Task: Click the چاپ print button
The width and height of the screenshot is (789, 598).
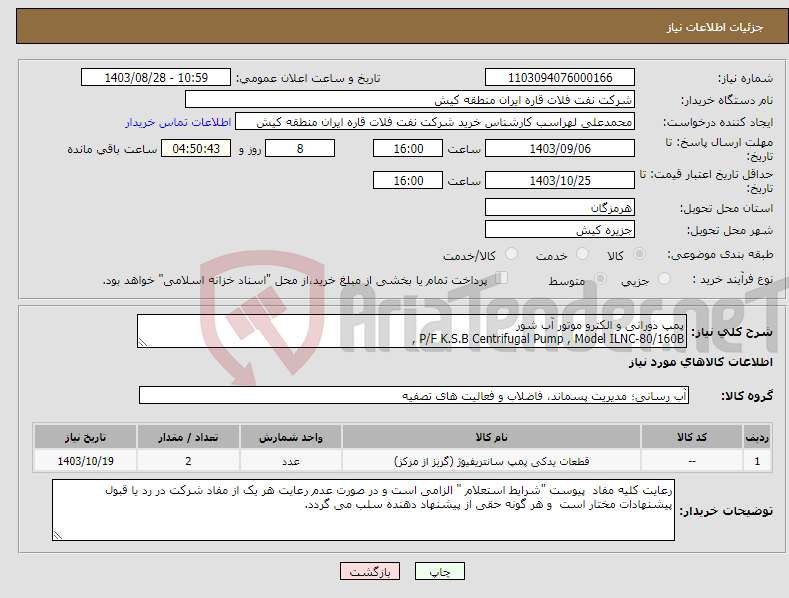Action: click(x=440, y=571)
